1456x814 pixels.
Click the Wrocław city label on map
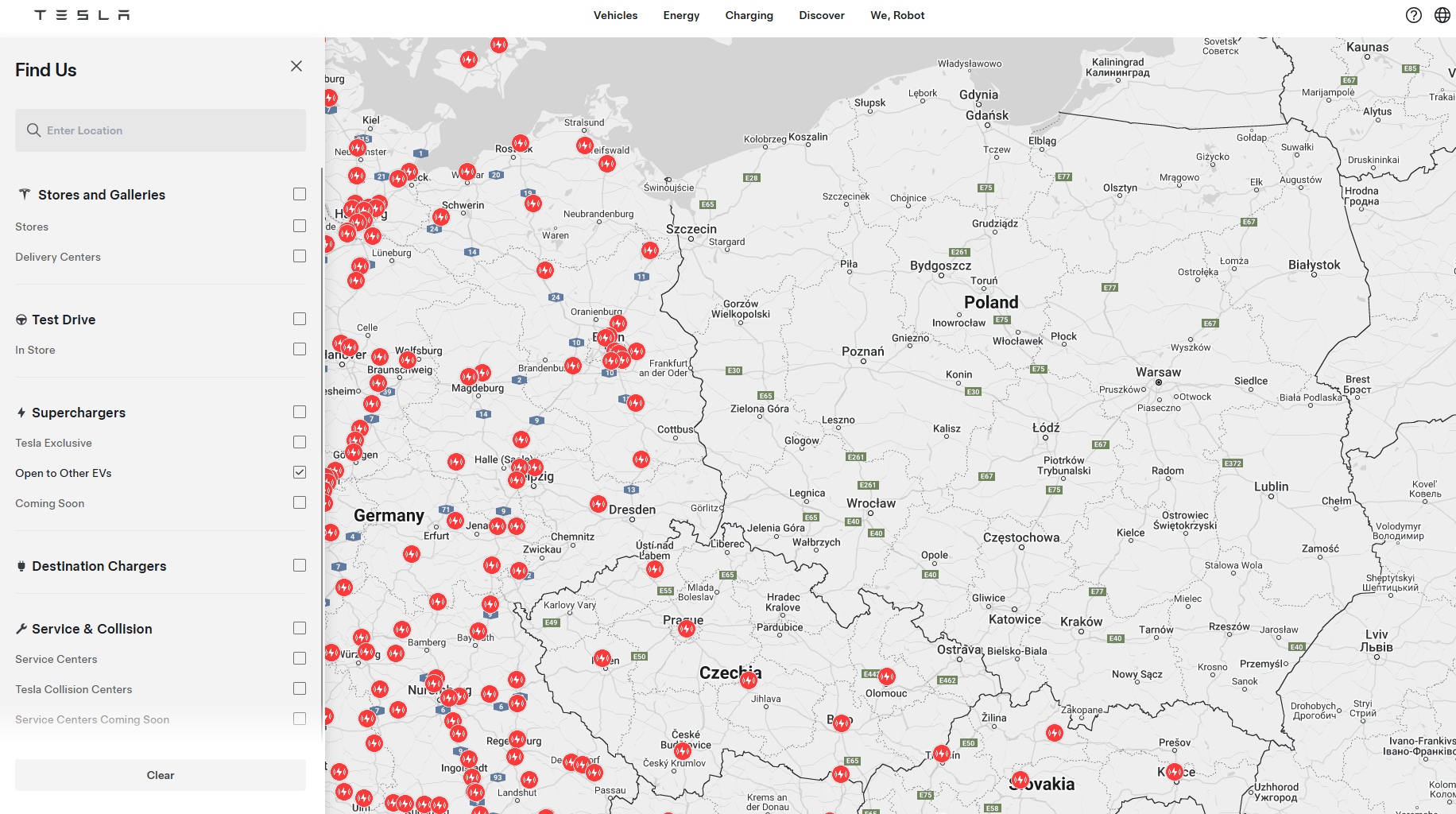tap(871, 503)
